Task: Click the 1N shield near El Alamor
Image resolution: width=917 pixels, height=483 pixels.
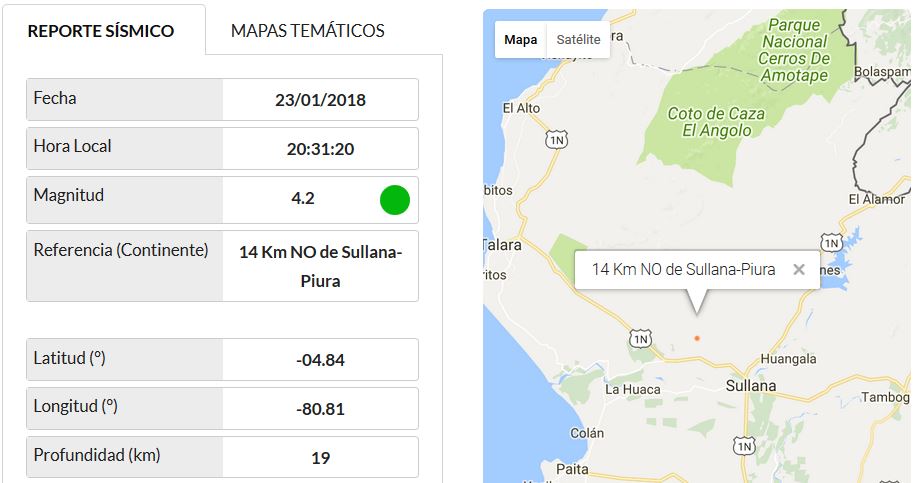Action: (x=831, y=242)
